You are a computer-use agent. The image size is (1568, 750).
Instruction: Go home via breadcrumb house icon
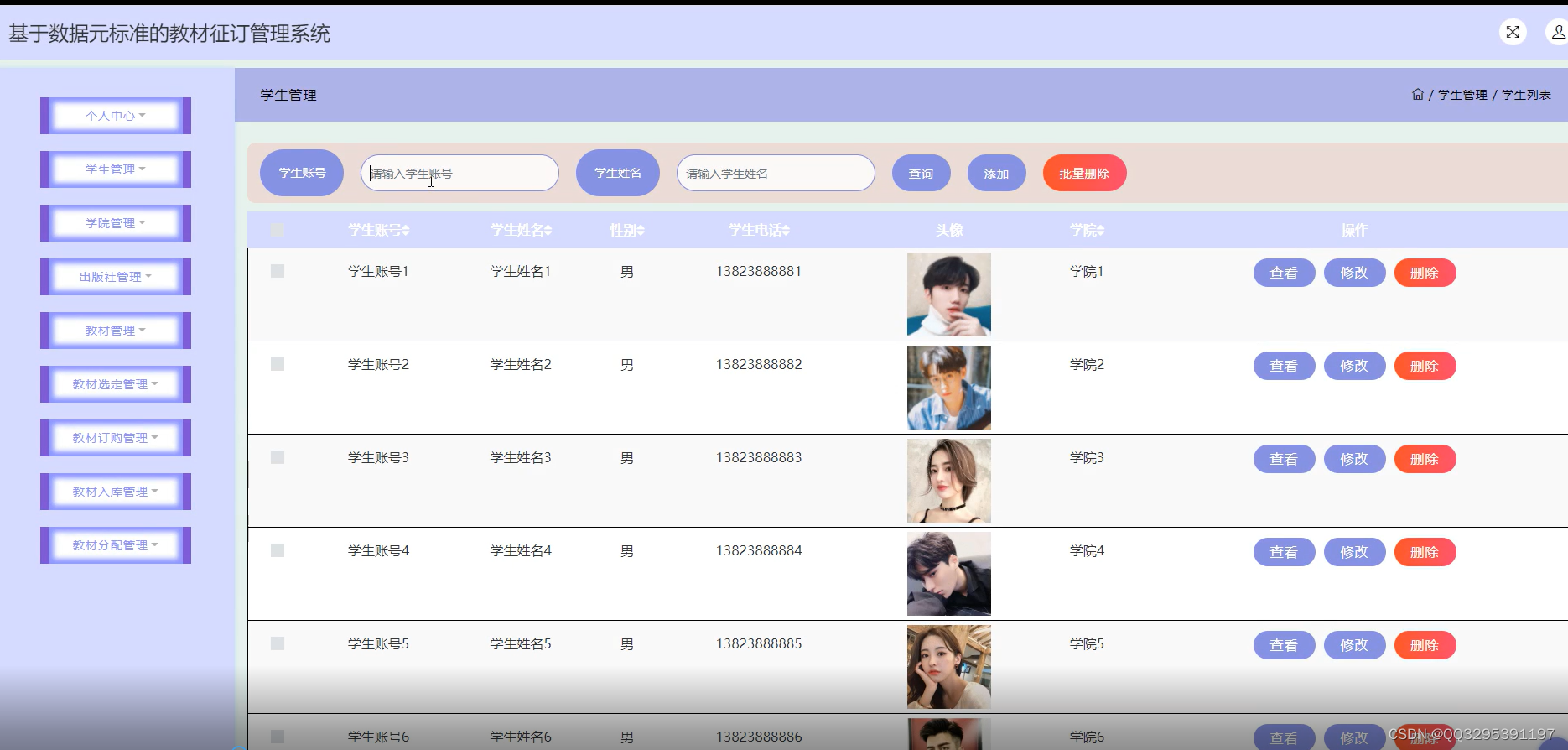[x=1418, y=94]
